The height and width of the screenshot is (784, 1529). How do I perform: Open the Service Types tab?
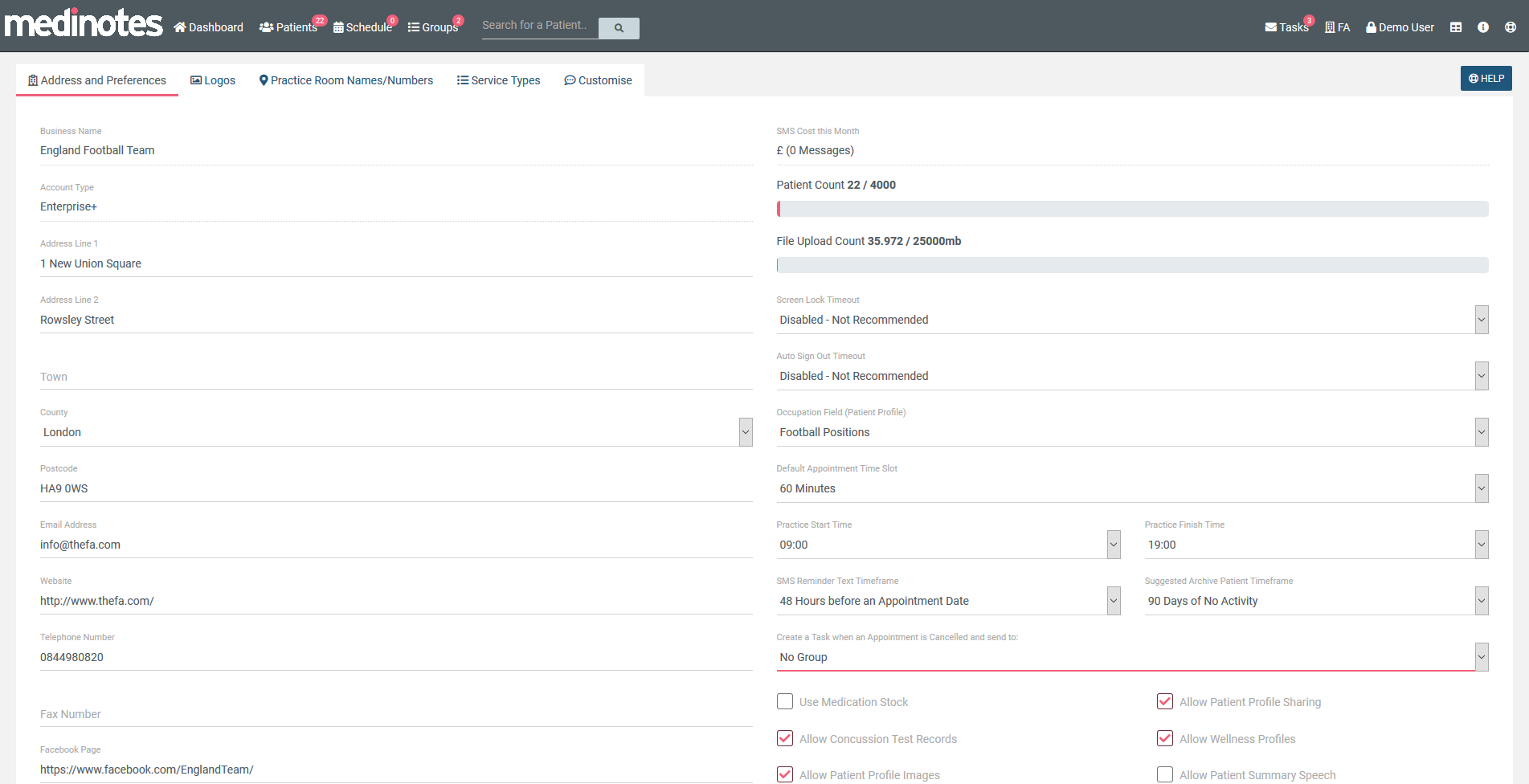(498, 80)
